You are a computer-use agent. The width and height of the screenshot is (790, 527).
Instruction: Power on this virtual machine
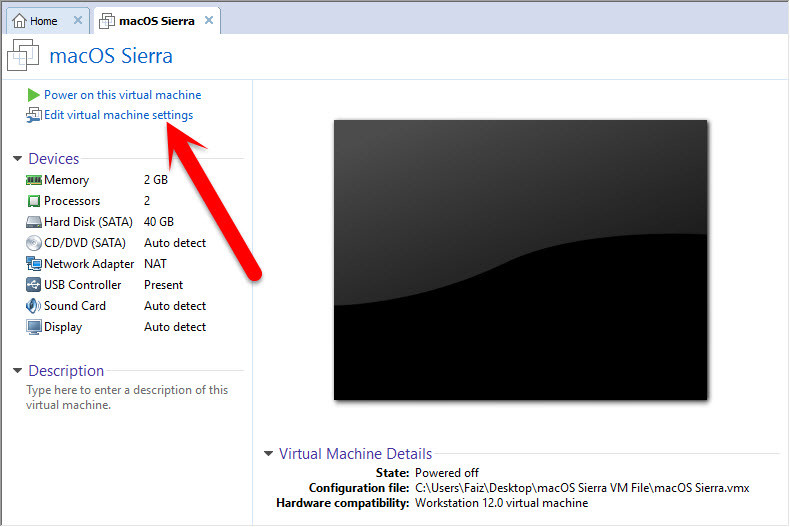[x=122, y=95]
